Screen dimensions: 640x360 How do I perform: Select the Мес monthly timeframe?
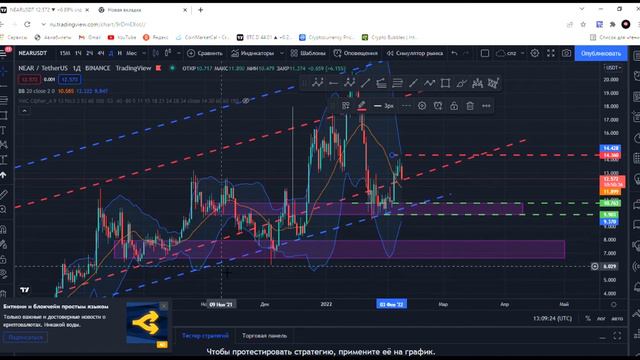(x=131, y=53)
